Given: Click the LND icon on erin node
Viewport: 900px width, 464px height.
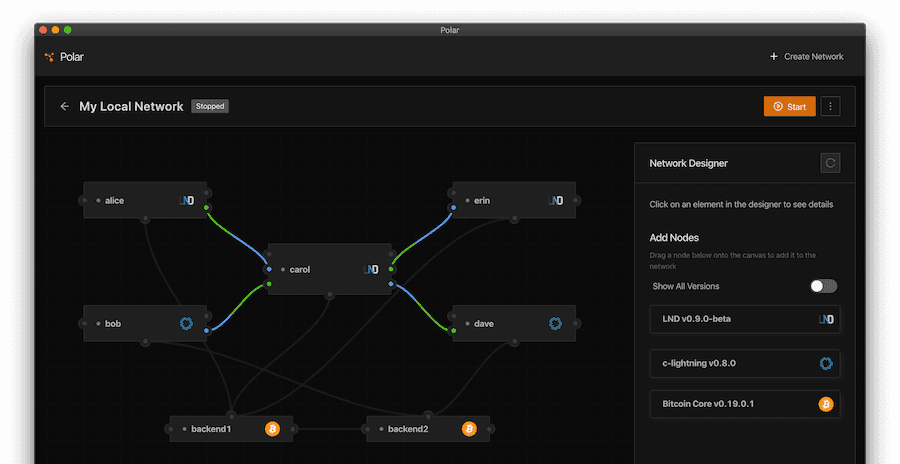Looking at the screenshot, I should click(x=556, y=200).
